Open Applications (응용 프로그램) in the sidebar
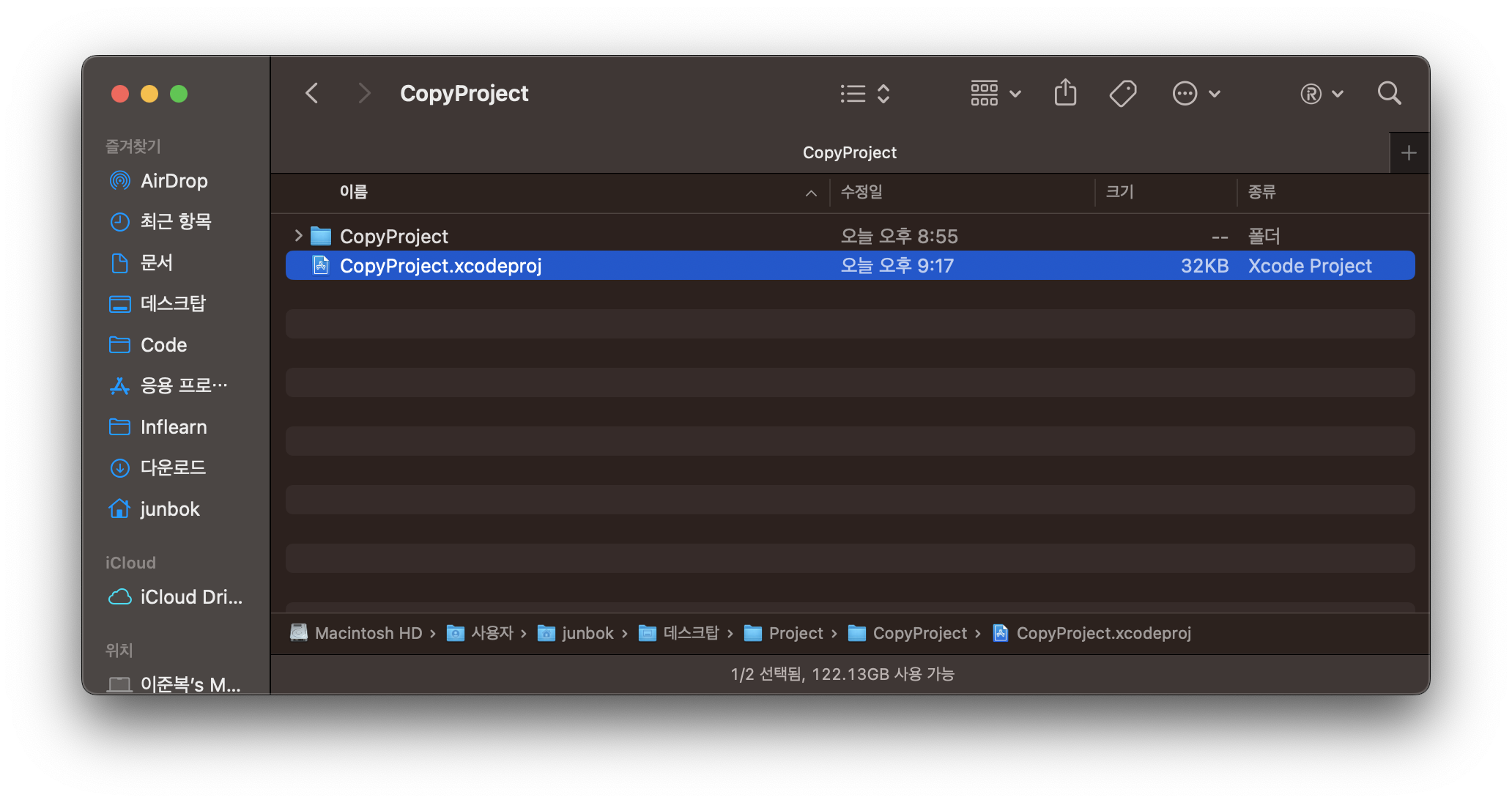Image resolution: width=1512 pixels, height=803 pixels. pyautogui.click(x=183, y=385)
